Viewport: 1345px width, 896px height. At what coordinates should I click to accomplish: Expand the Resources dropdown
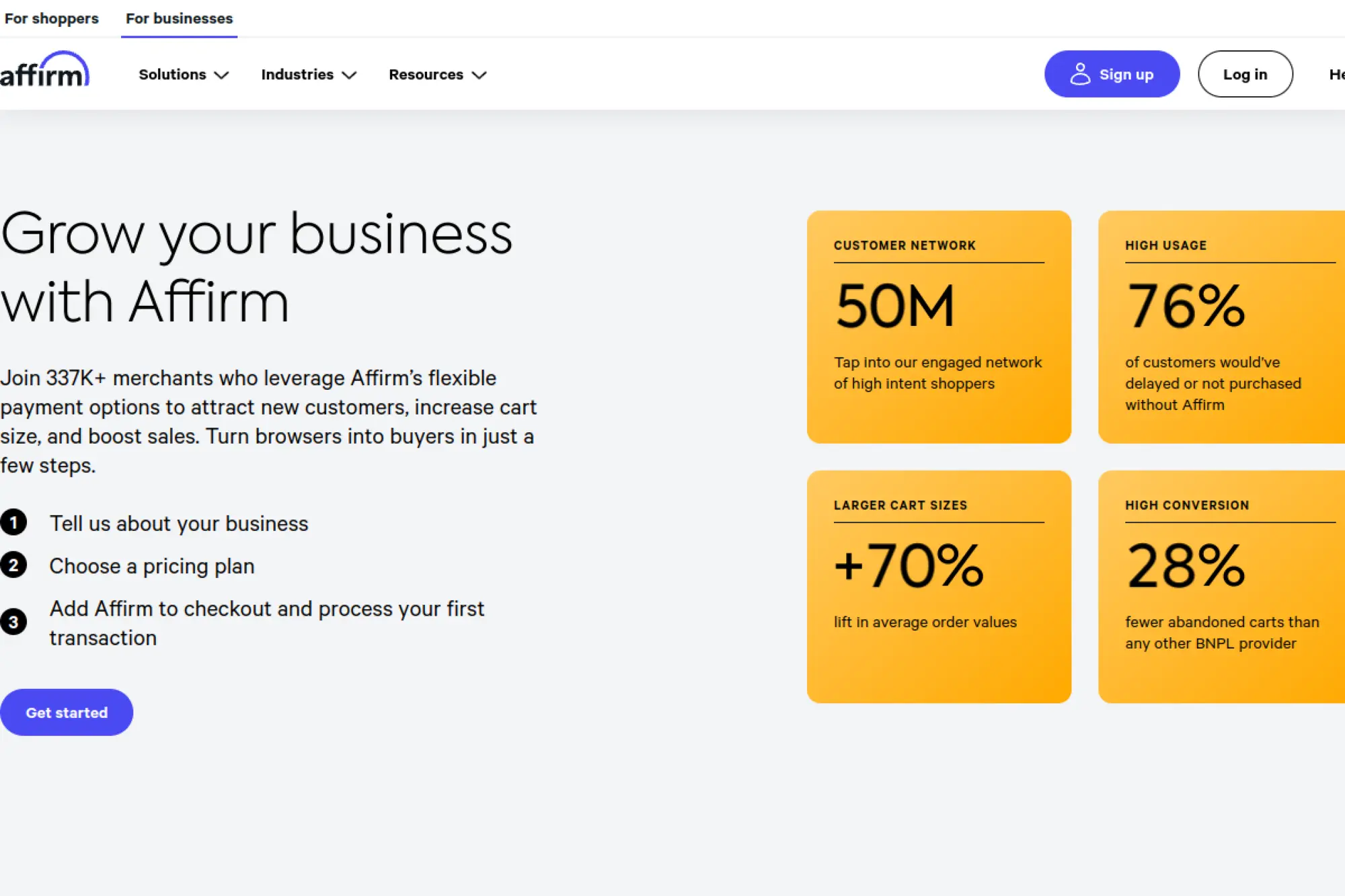tap(437, 75)
